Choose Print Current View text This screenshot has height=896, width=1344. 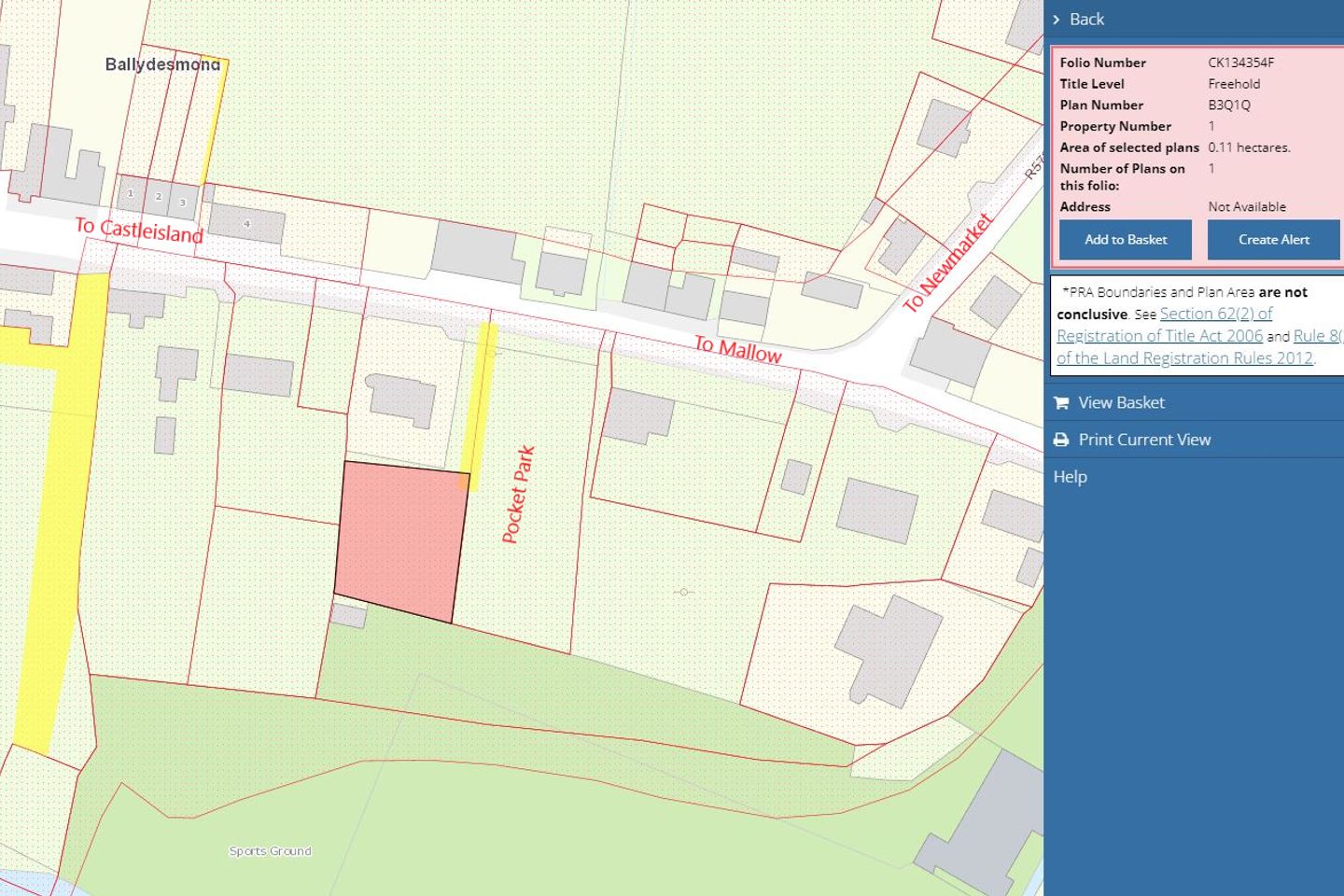coord(1144,440)
